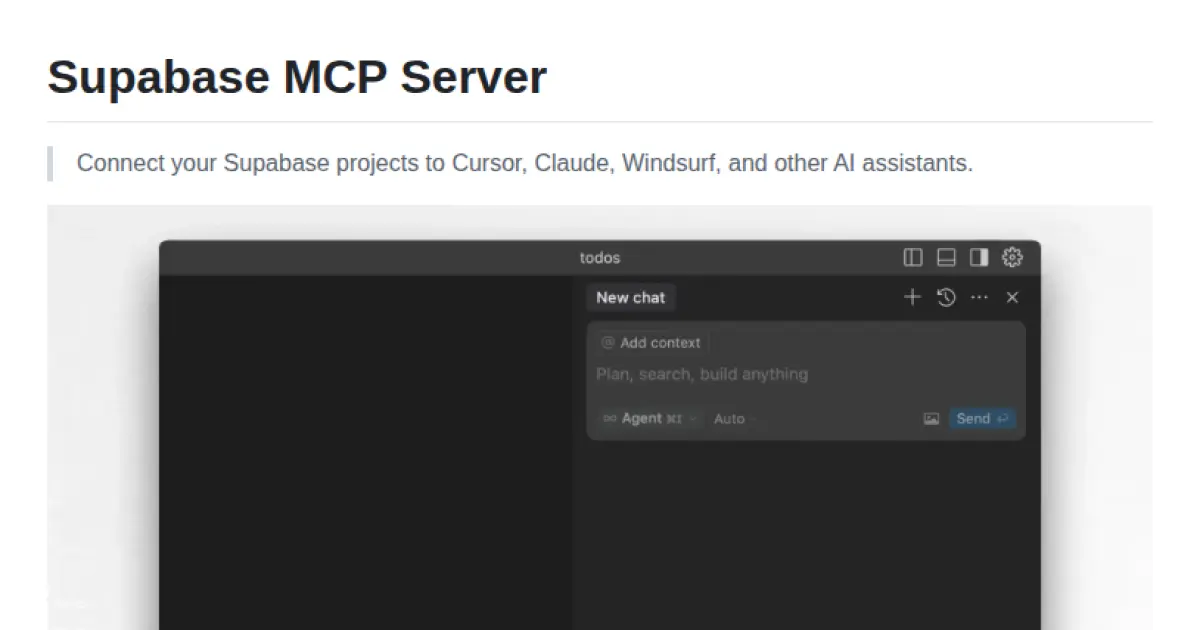
Task: Open Cursor settings via the gear icon
Action: (1013, 257)
